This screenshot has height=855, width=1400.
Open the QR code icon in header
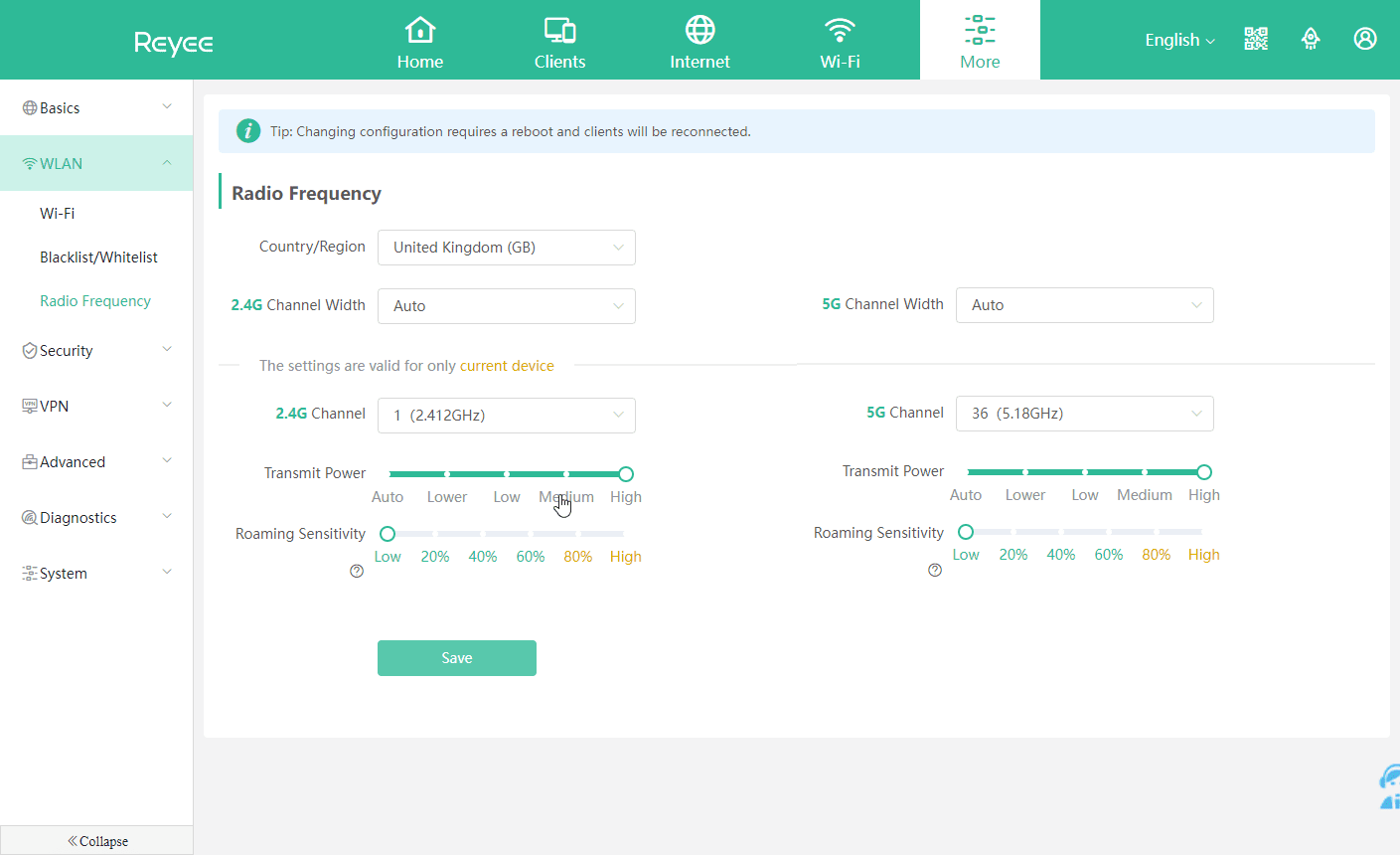[x=1256, y=39]
